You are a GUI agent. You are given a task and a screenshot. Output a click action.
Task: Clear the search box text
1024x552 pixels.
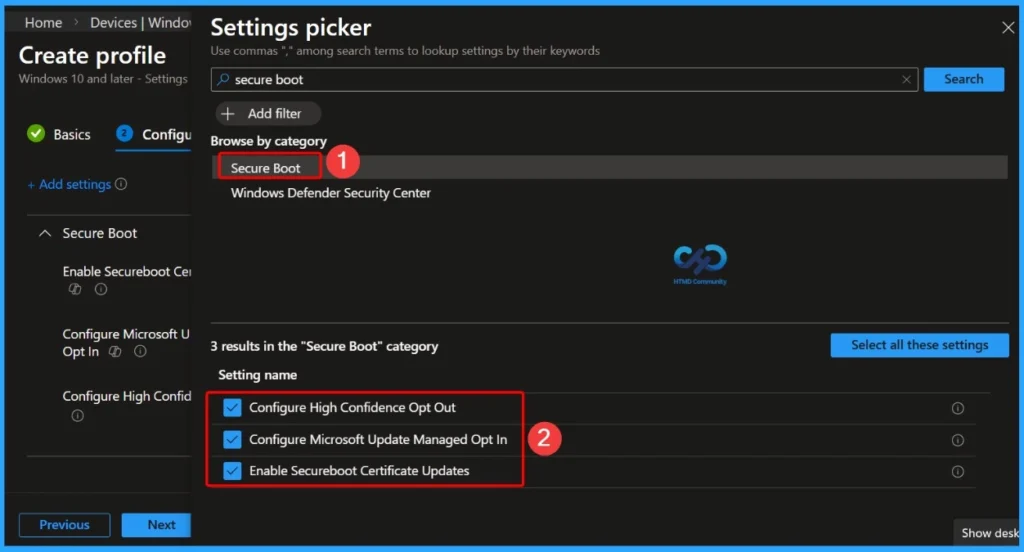point(906,80)
